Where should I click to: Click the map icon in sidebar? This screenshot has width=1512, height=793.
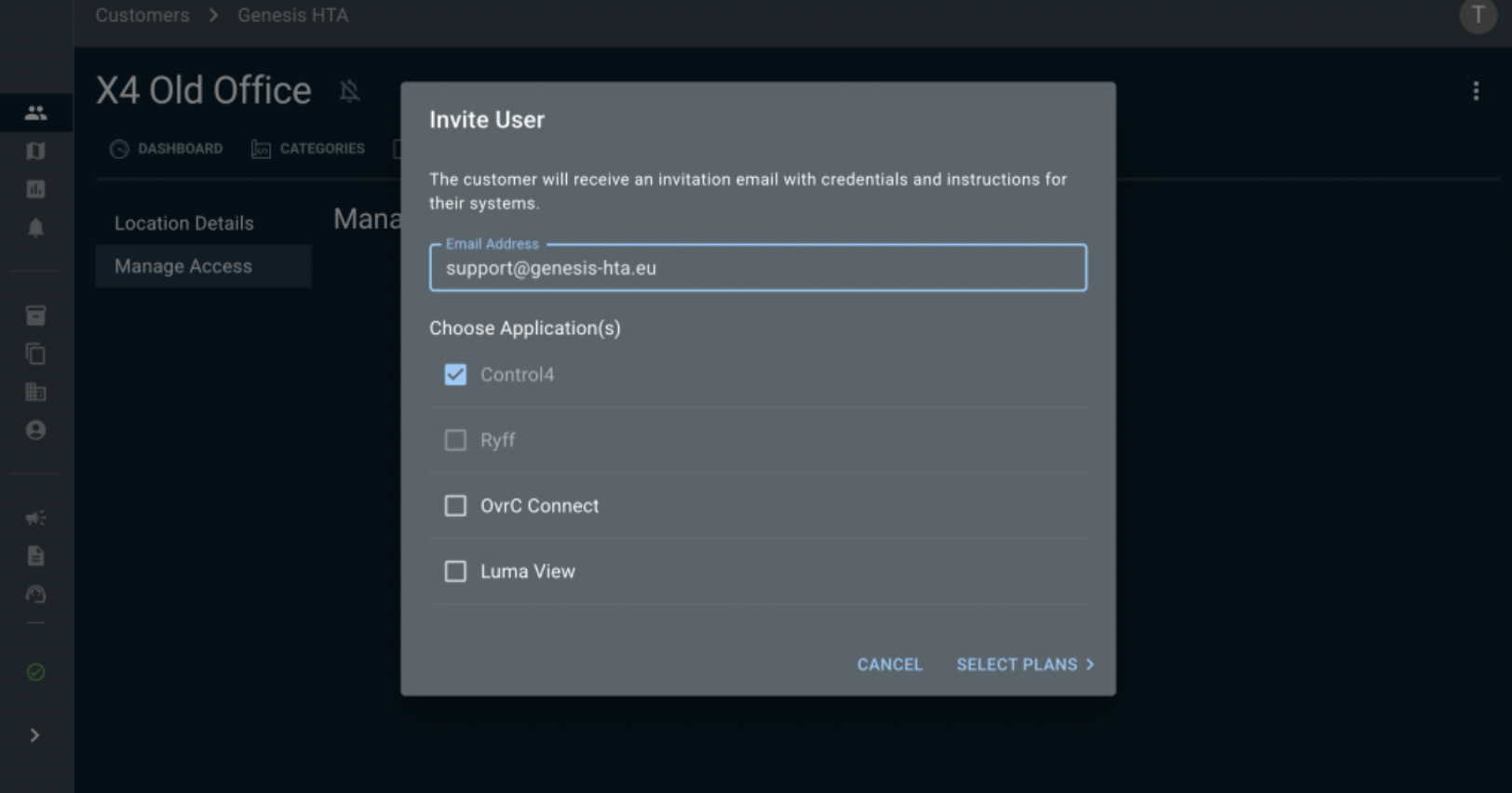pyautogui.click(x=36, y=151)
